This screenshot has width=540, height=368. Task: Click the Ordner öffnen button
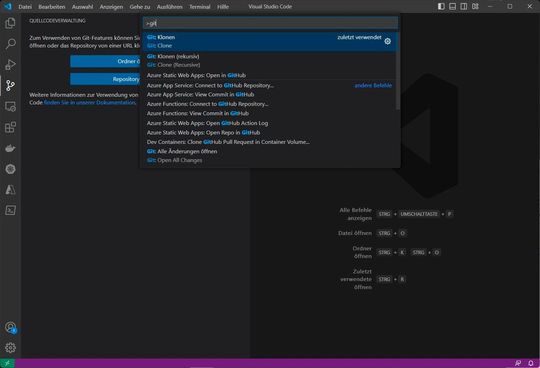point(105,61)
